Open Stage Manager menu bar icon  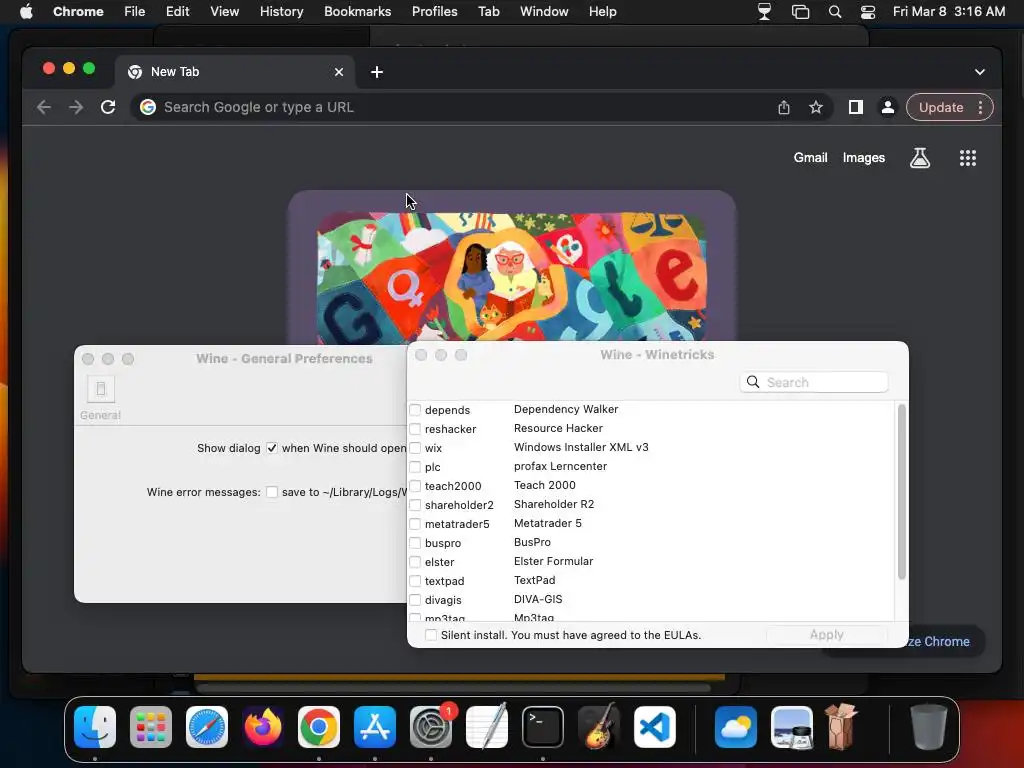[800, 12]
